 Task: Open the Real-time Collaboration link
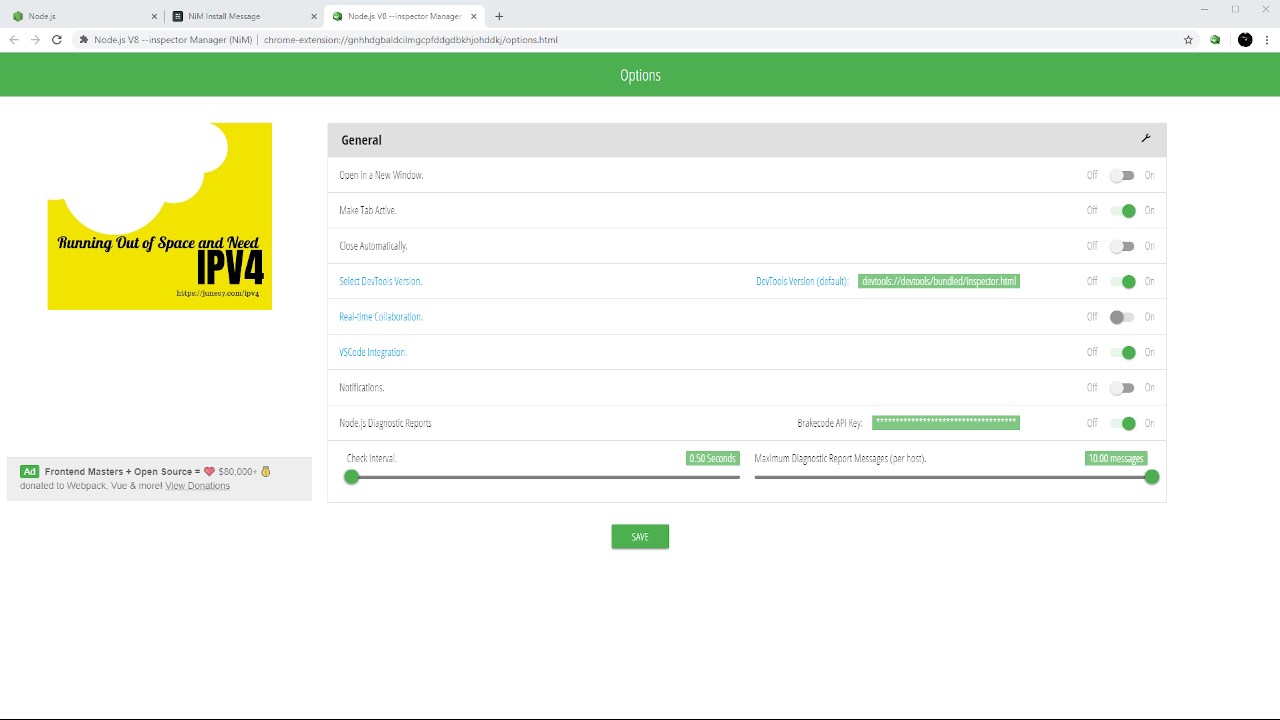[x=380, y=317]
